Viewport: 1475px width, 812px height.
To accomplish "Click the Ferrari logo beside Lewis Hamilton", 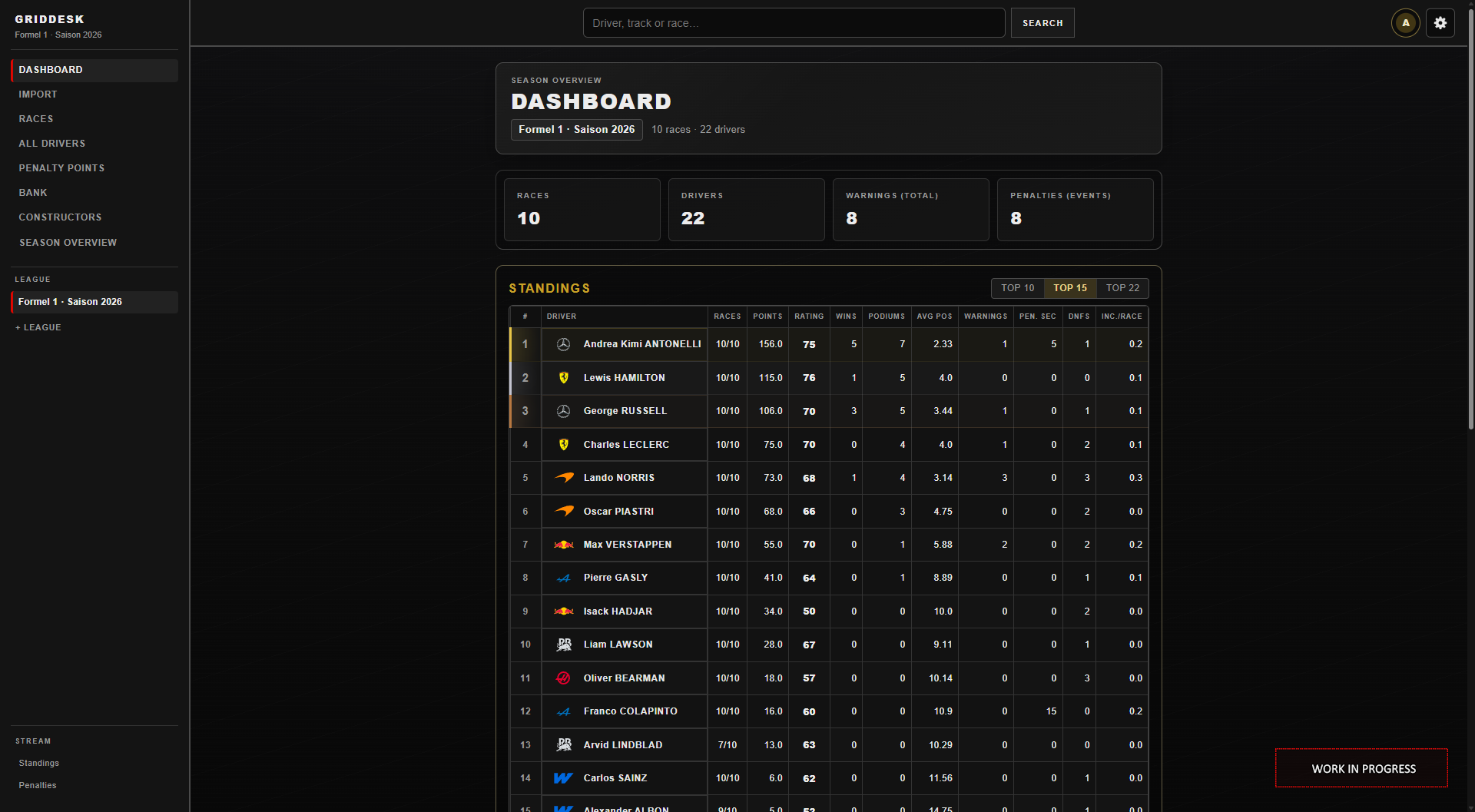I will (563, 378).
